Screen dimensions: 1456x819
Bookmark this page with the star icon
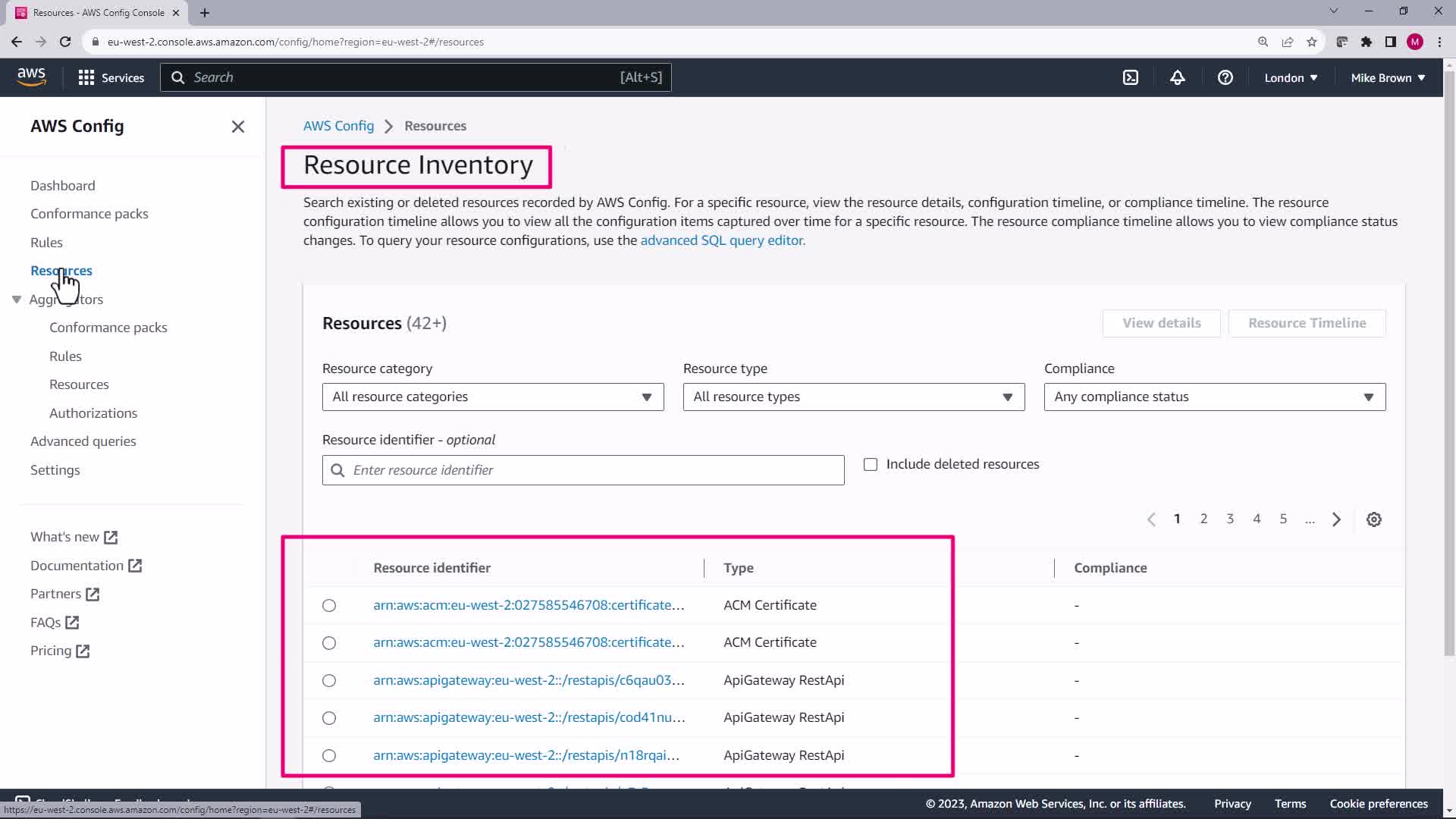[x=1311, y=42]
